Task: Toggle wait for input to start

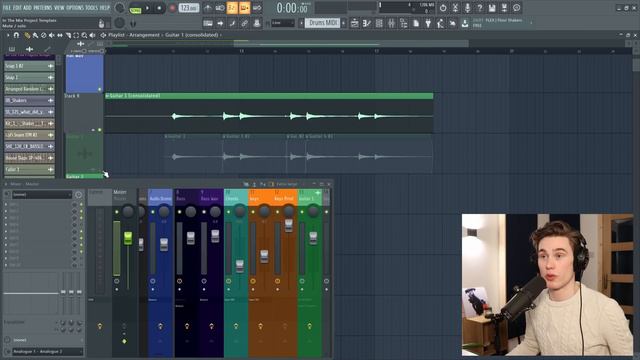Action: coord(220,8)
